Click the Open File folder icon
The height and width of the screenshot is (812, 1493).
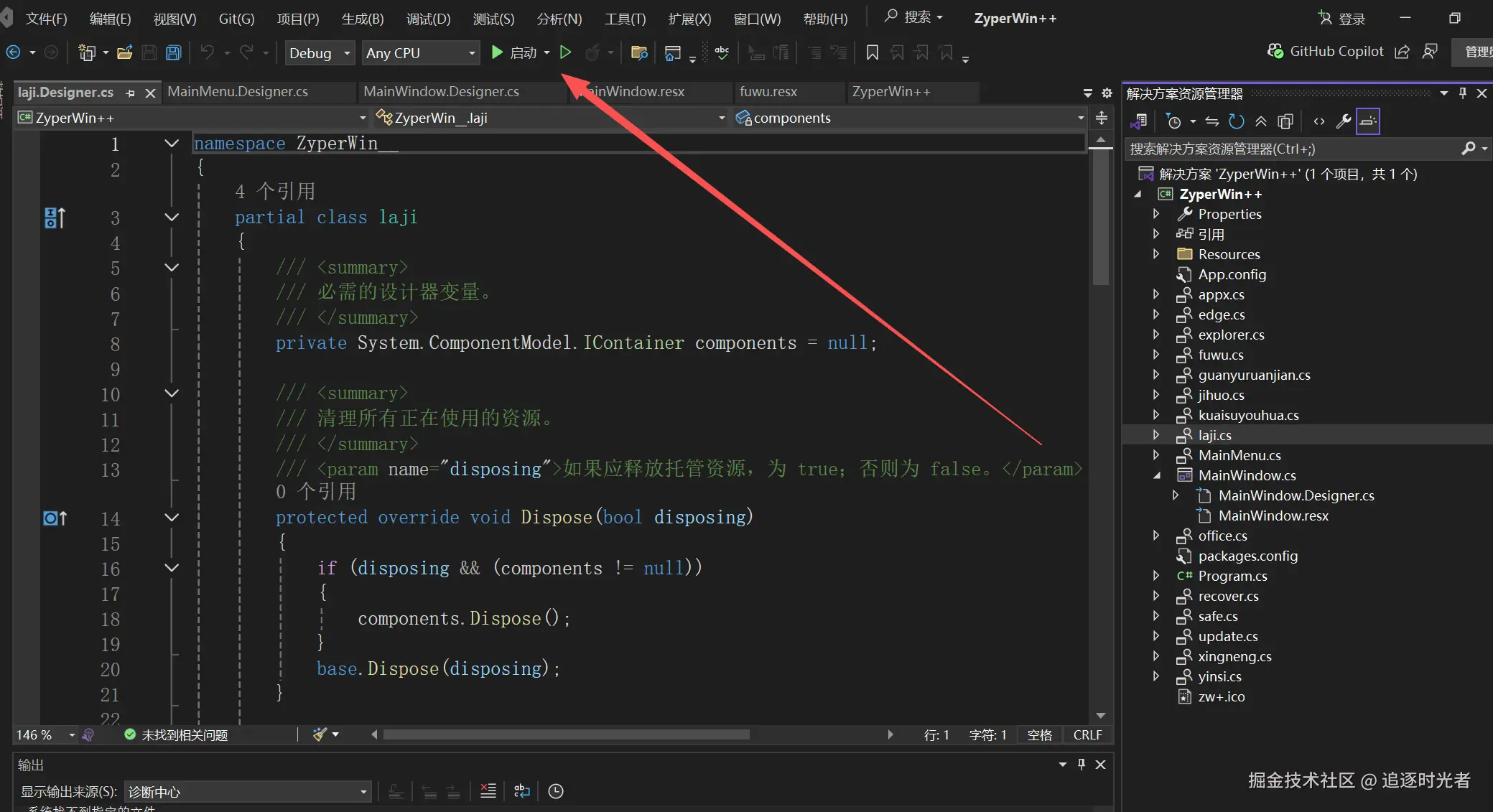(x=125, y=52)
